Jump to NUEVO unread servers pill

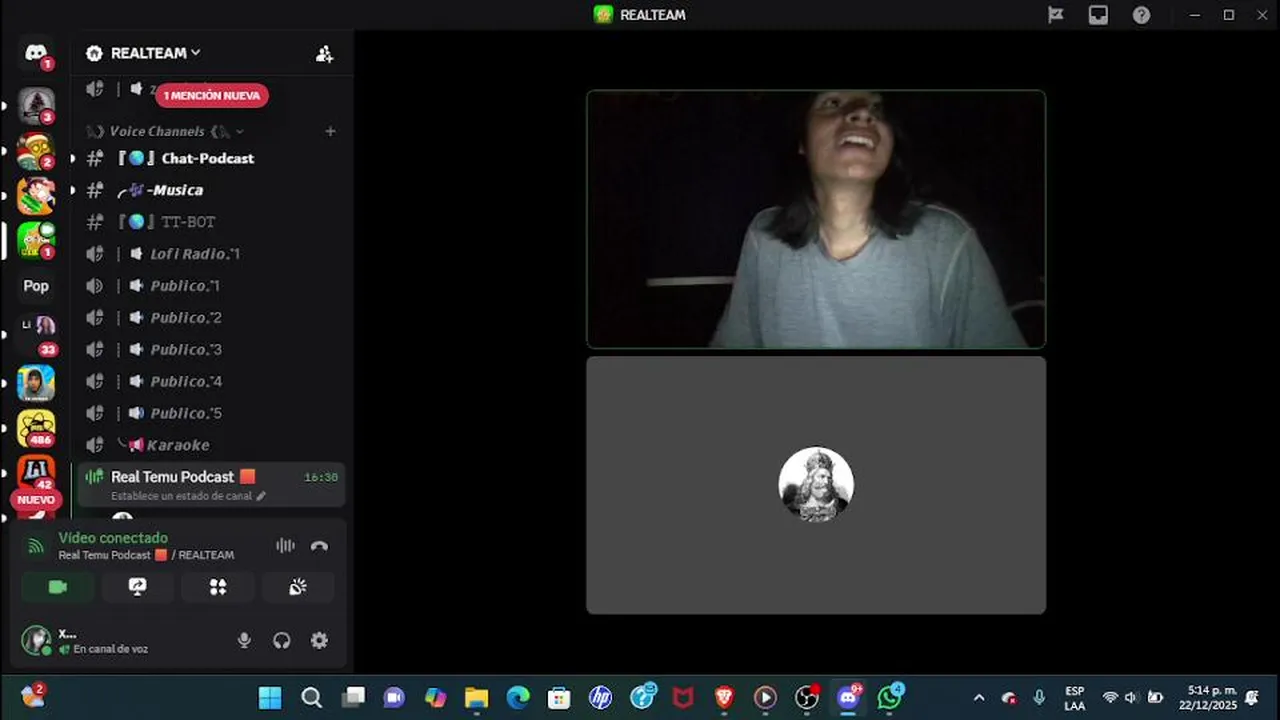(36, 500)
